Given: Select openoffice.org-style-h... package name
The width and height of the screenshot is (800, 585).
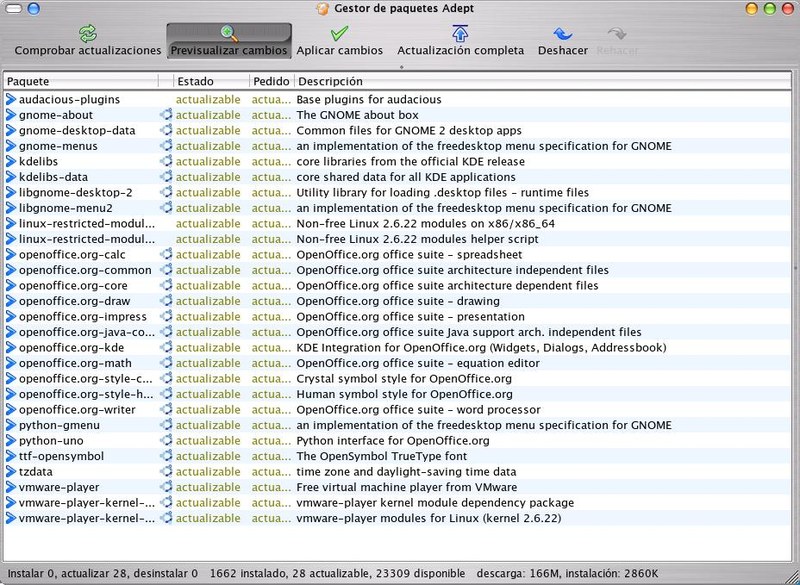Looking at the screenshot, I should pyautogui.click(x=86, y=394).
